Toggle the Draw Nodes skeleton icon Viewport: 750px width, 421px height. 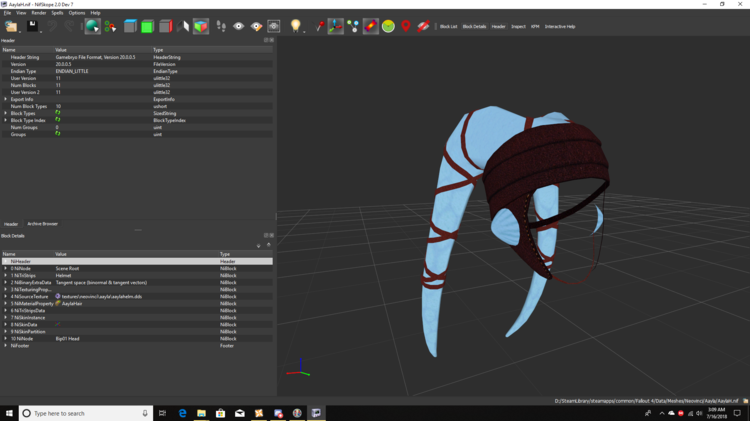click(353, 26)
